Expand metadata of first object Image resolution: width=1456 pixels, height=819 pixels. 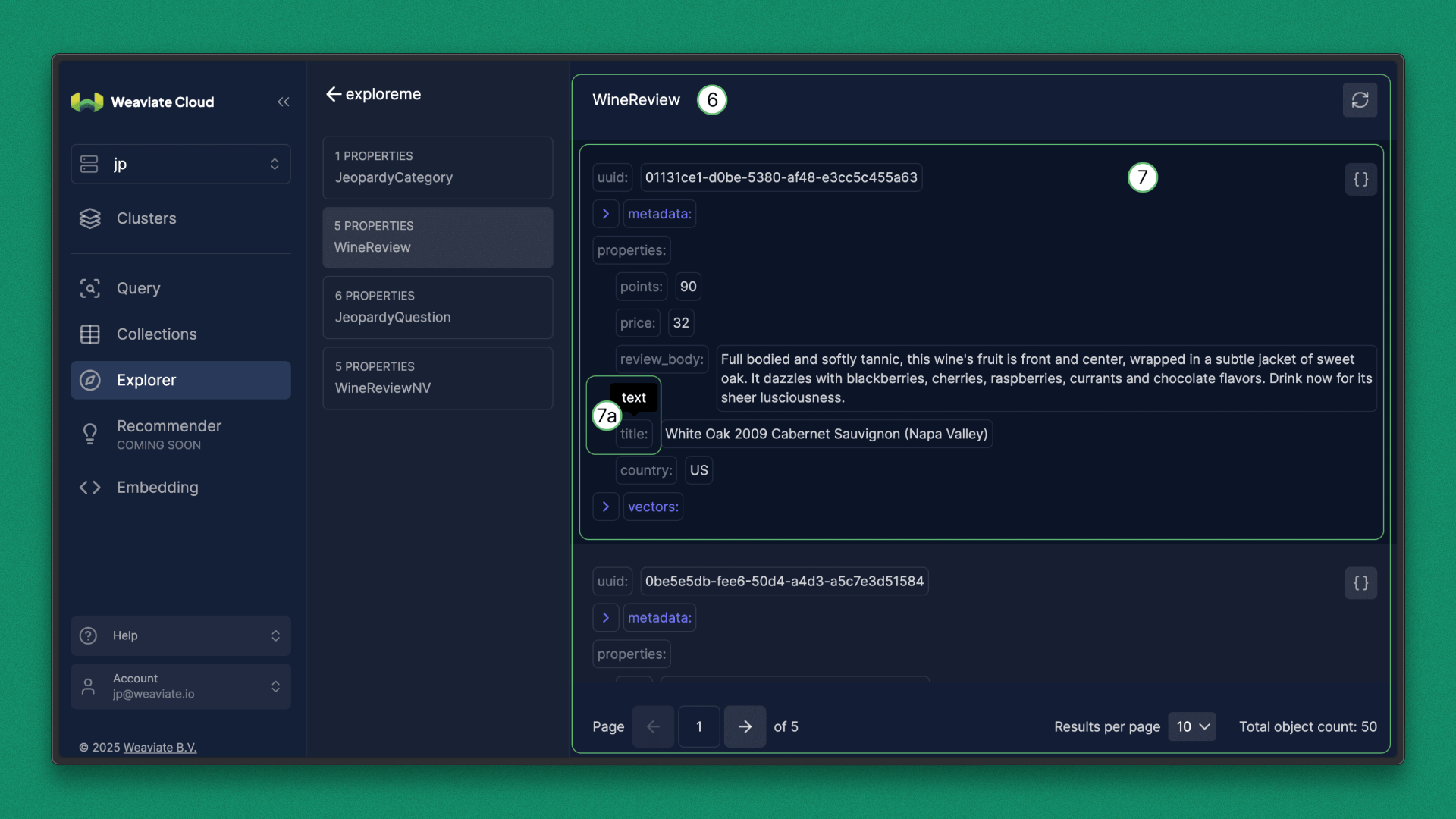point(605,214)
